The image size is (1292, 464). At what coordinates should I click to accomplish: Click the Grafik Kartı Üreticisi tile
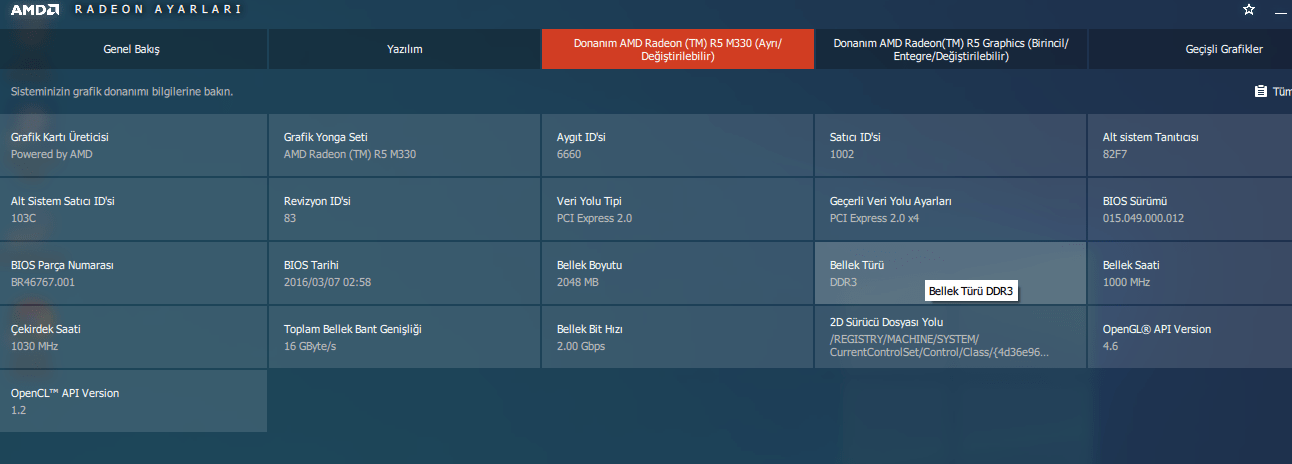point(133,145)
